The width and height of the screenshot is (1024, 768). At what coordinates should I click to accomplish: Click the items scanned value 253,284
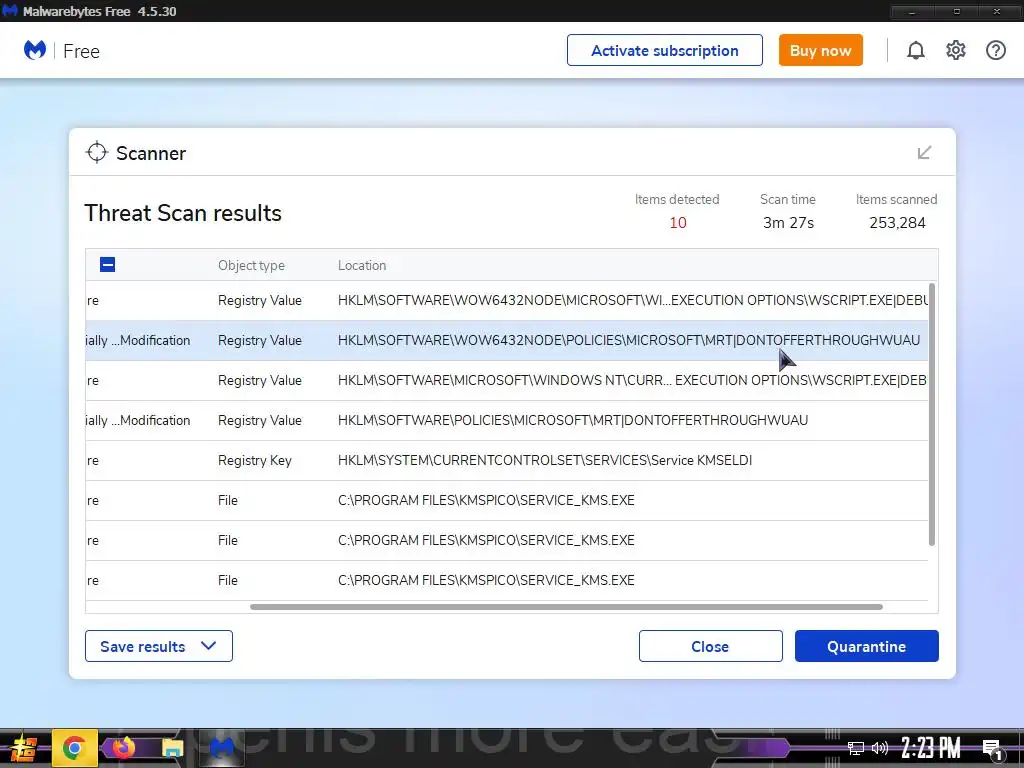(x=897, y=223)
